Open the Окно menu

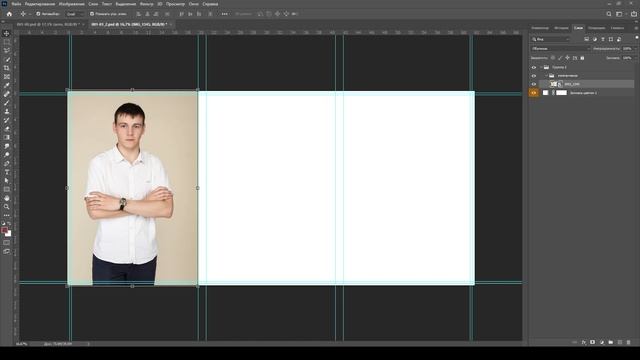pos(193,4)
